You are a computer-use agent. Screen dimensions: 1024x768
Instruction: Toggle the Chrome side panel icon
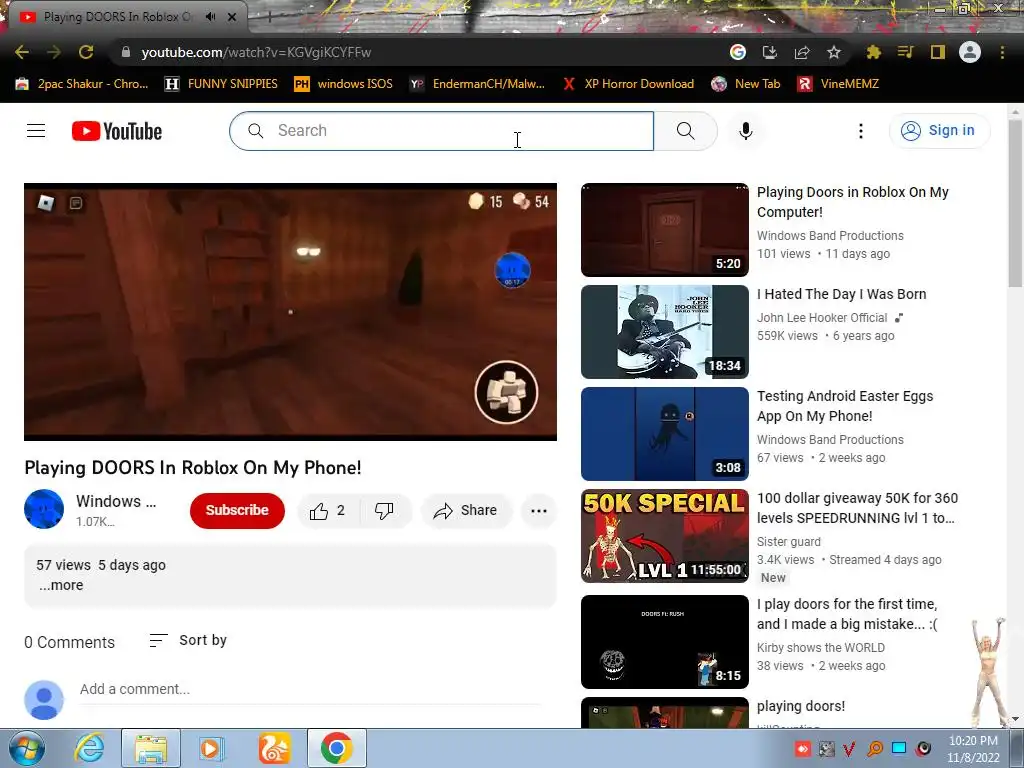(938, 52)
